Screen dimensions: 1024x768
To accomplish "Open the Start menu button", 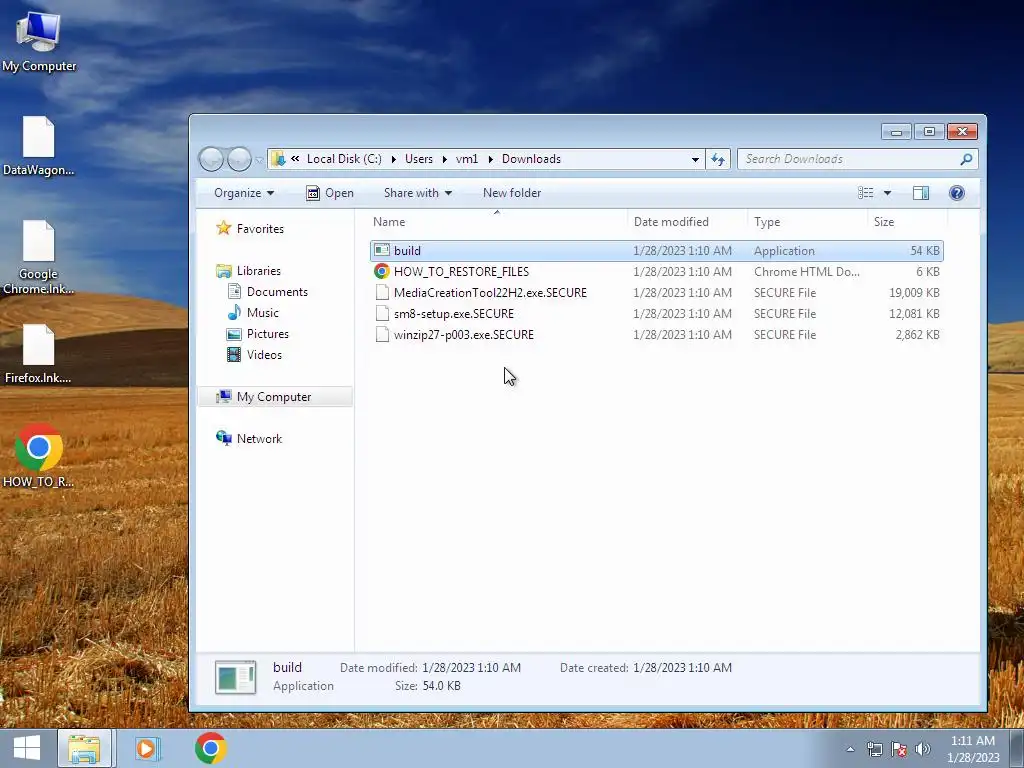I will click(x=27, y=748).
